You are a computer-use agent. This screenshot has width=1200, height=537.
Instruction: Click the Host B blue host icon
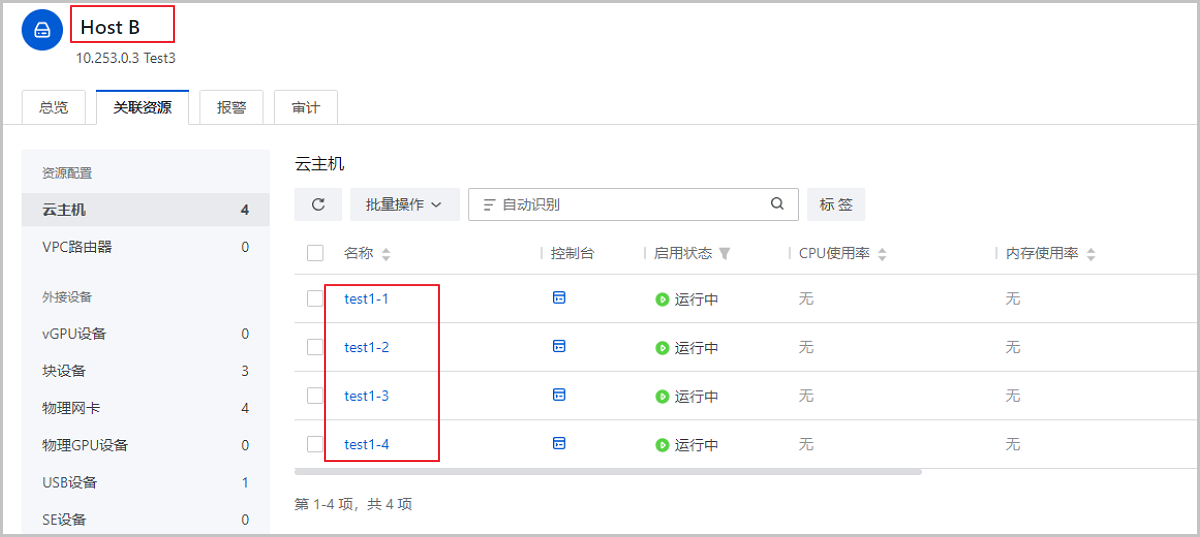click(42, 30)
